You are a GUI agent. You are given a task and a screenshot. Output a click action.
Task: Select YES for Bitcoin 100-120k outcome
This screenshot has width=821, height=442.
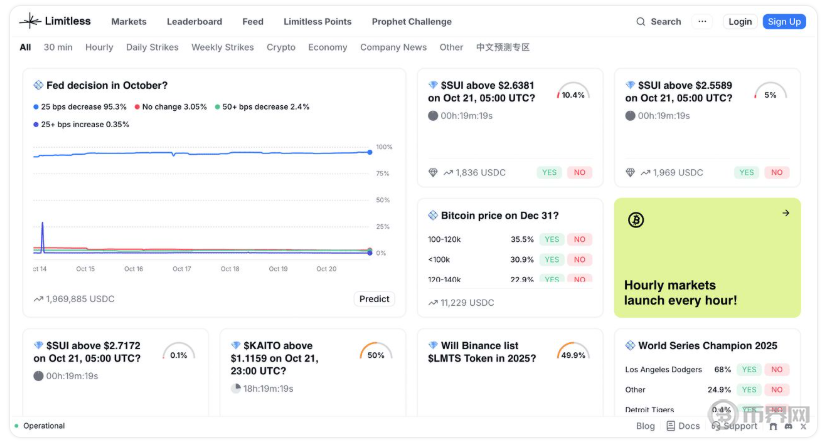click(x=551, y=240)
